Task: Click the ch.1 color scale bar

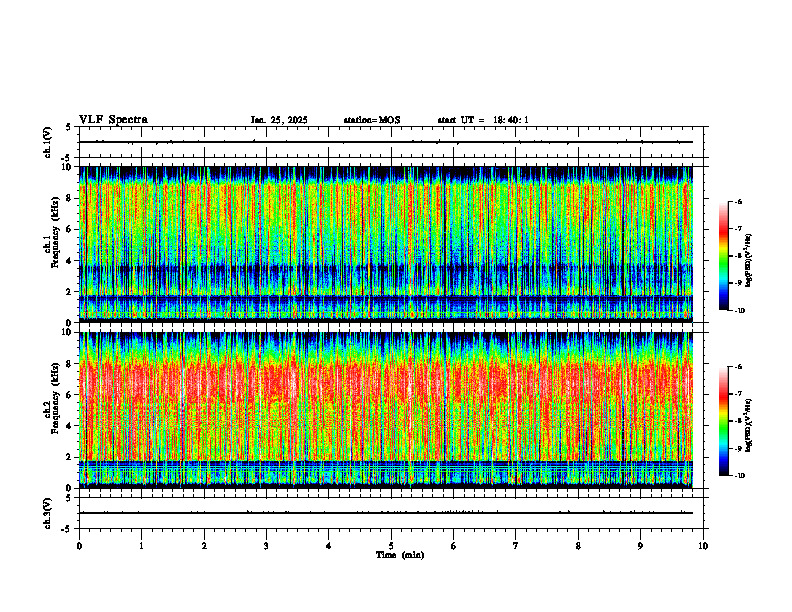Action: tap(724, 256)
